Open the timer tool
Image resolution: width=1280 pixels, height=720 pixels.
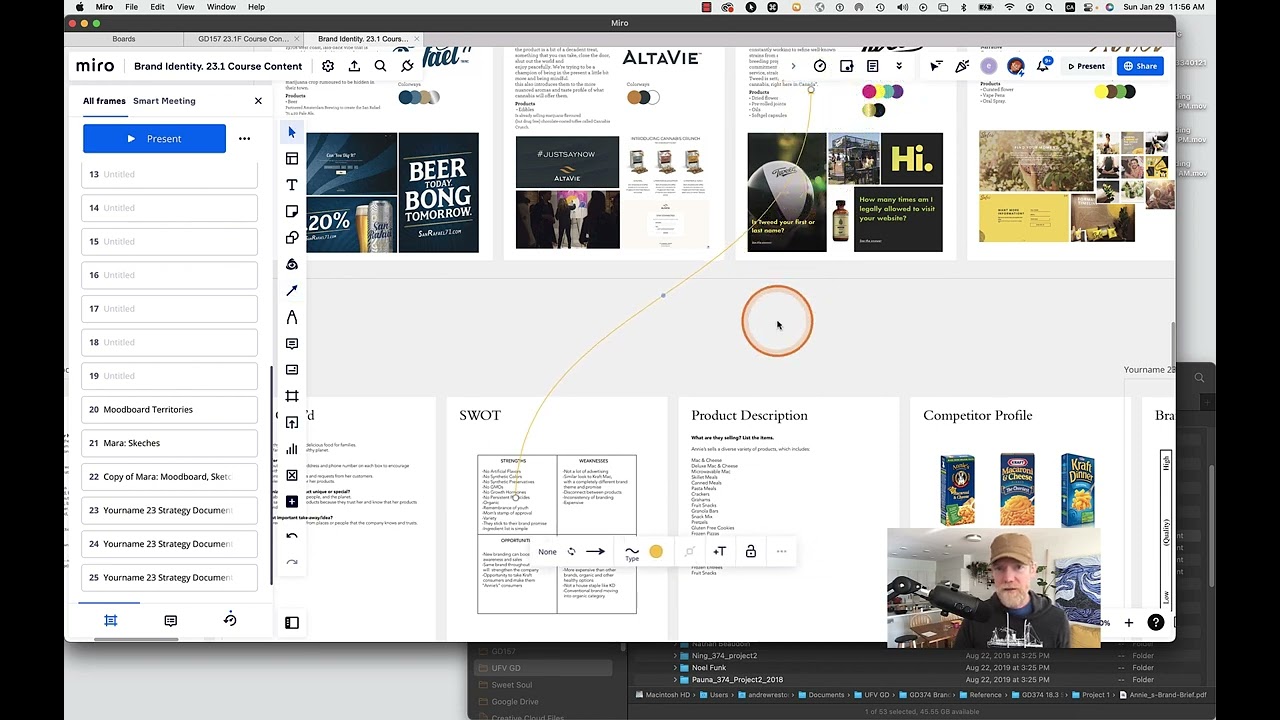click(820, 66)
